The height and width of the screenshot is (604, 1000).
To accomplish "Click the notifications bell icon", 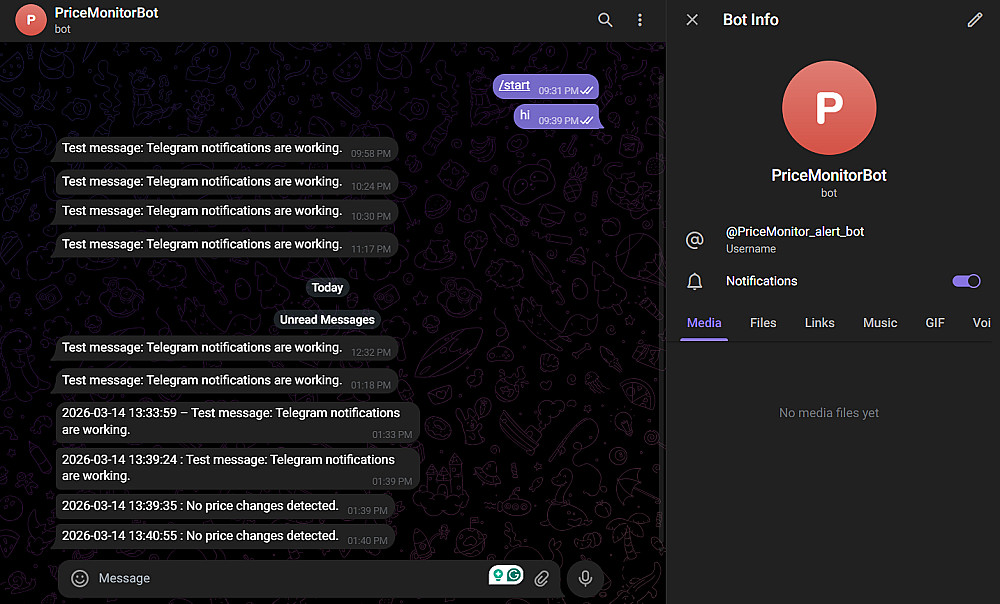I will 695,281.
